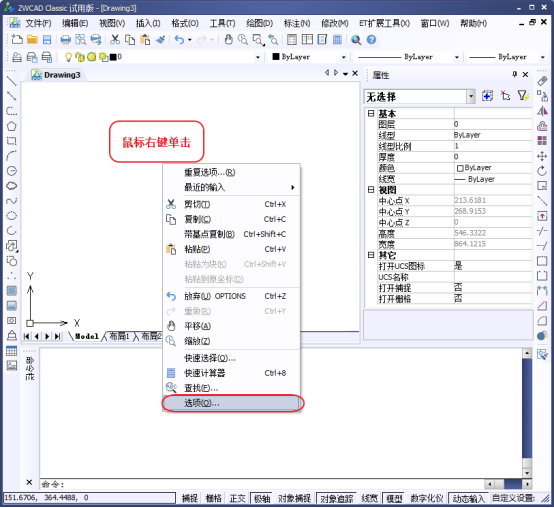Click the black ByLayer color swatch in toolbar
The image size is (554, 508).
click(x=276, y=57)
